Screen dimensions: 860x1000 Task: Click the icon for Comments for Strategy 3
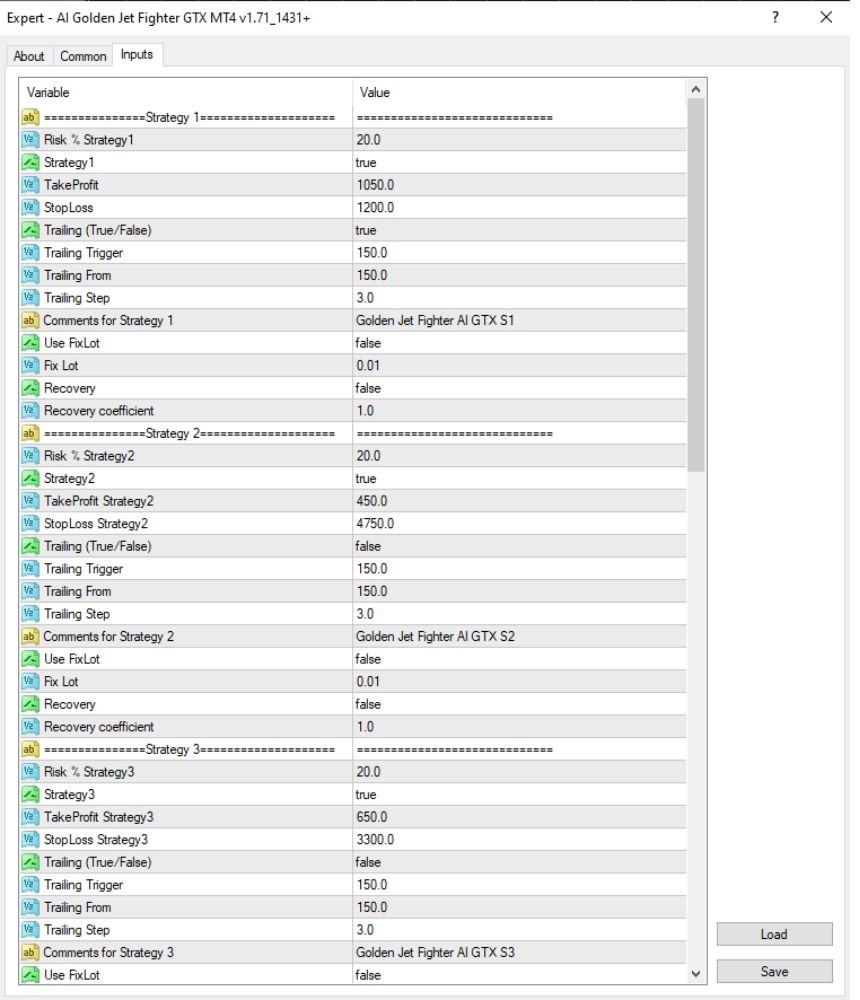[30, 952]
